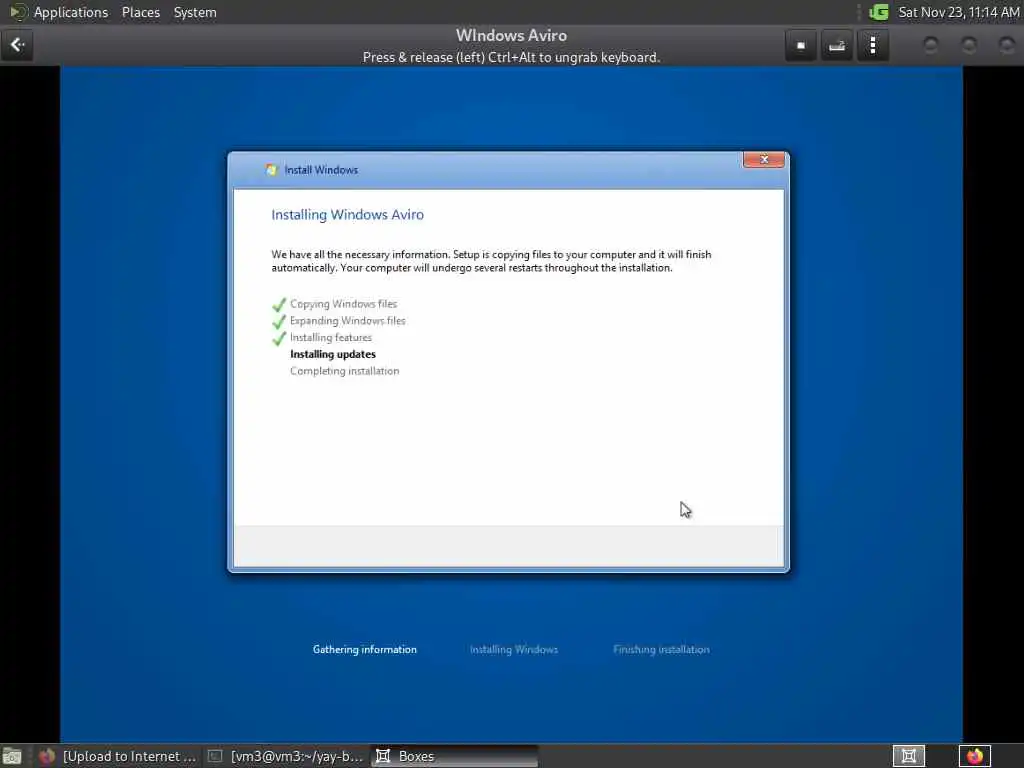Go back using the Boxes back arrow
Screen dimensions: 1024x768
point(17,45)
